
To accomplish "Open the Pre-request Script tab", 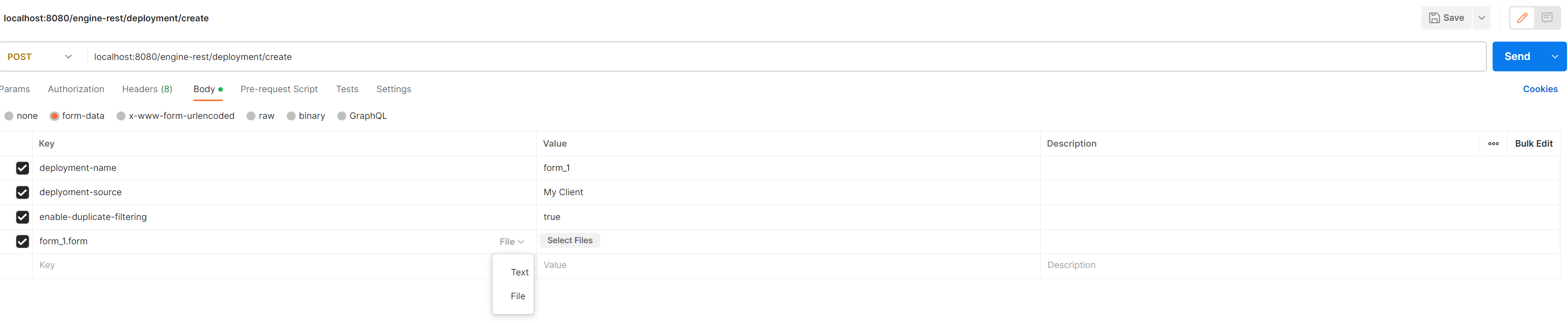I will [279, 89].
